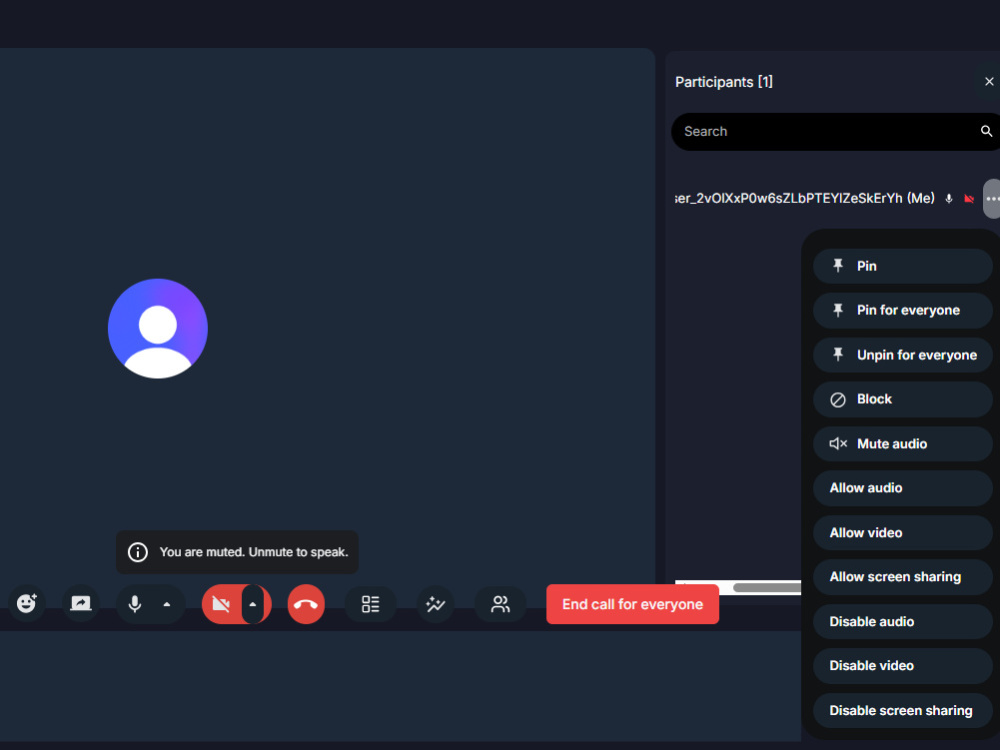Leave call with the red hang-up button
Image resolution: width=1000 pixels, height=750 pixels.
click(306, 604)
